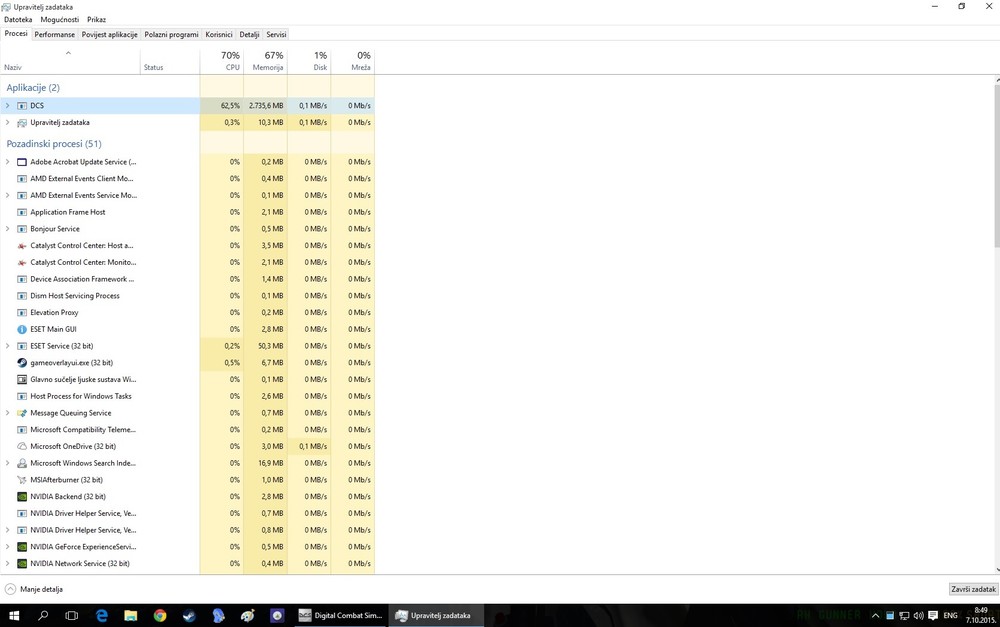Click the gameoverlayui.exe Steam icon
Screen dimensions: 1000x627
pos(22,363)
